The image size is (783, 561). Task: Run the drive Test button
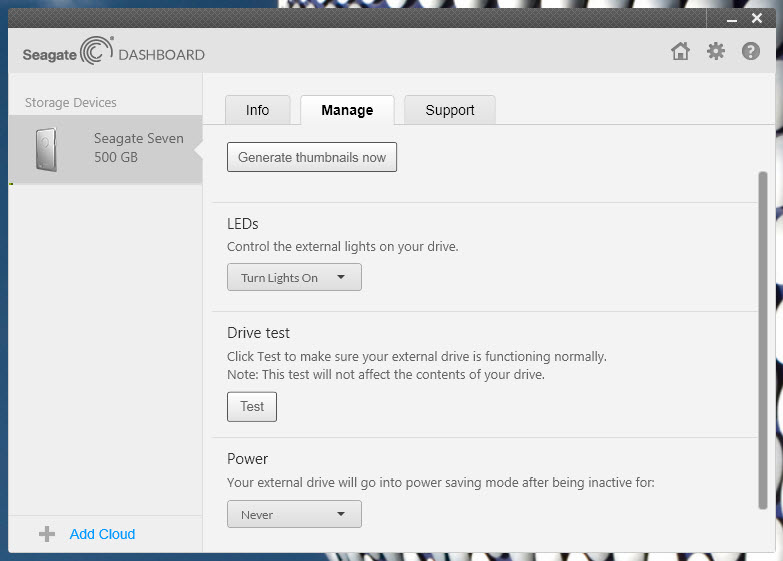coord(252,407)
